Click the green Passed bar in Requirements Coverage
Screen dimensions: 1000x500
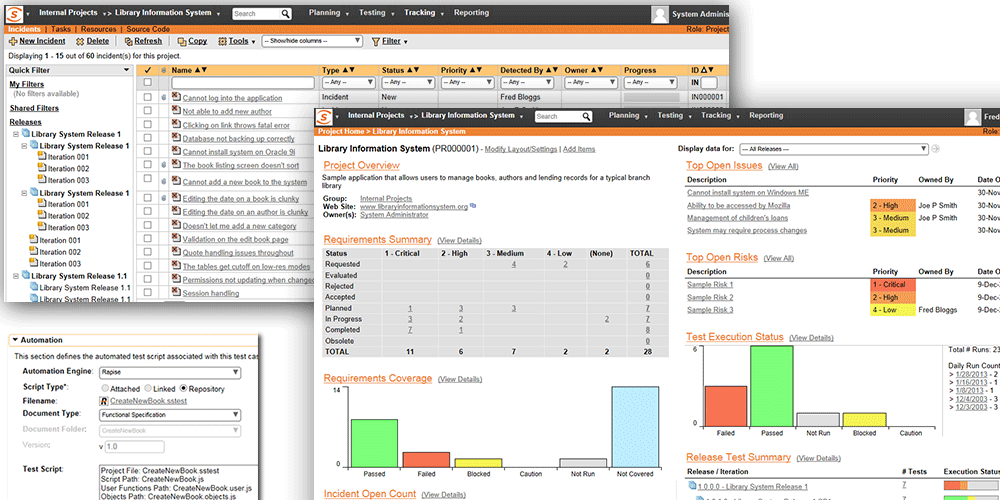tap(374, 443)
